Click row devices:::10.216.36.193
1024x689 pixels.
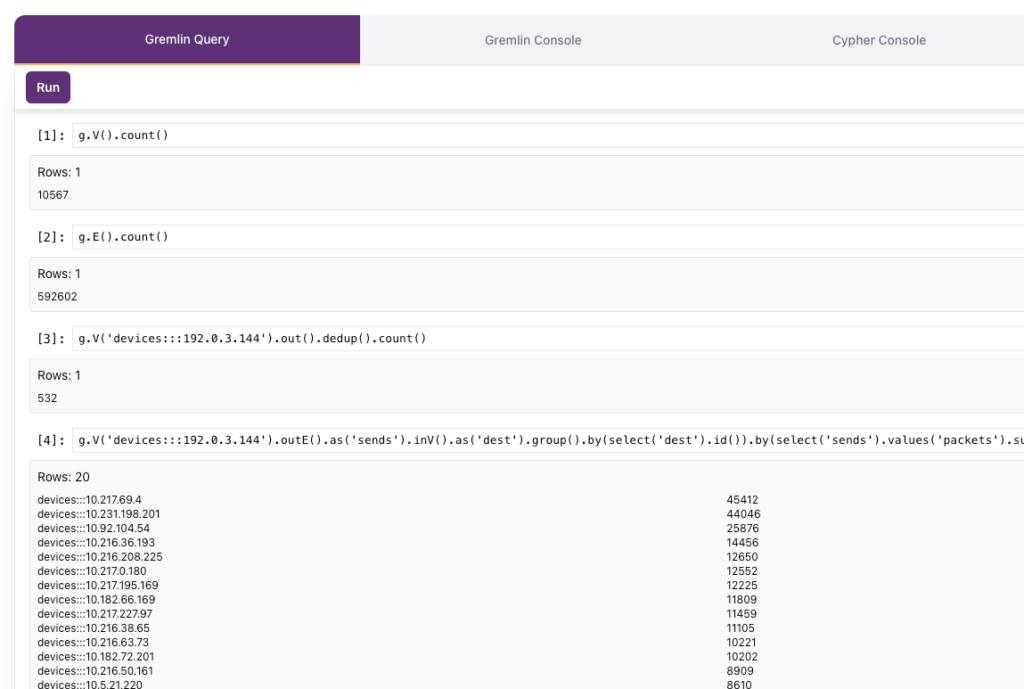point(96,543)
